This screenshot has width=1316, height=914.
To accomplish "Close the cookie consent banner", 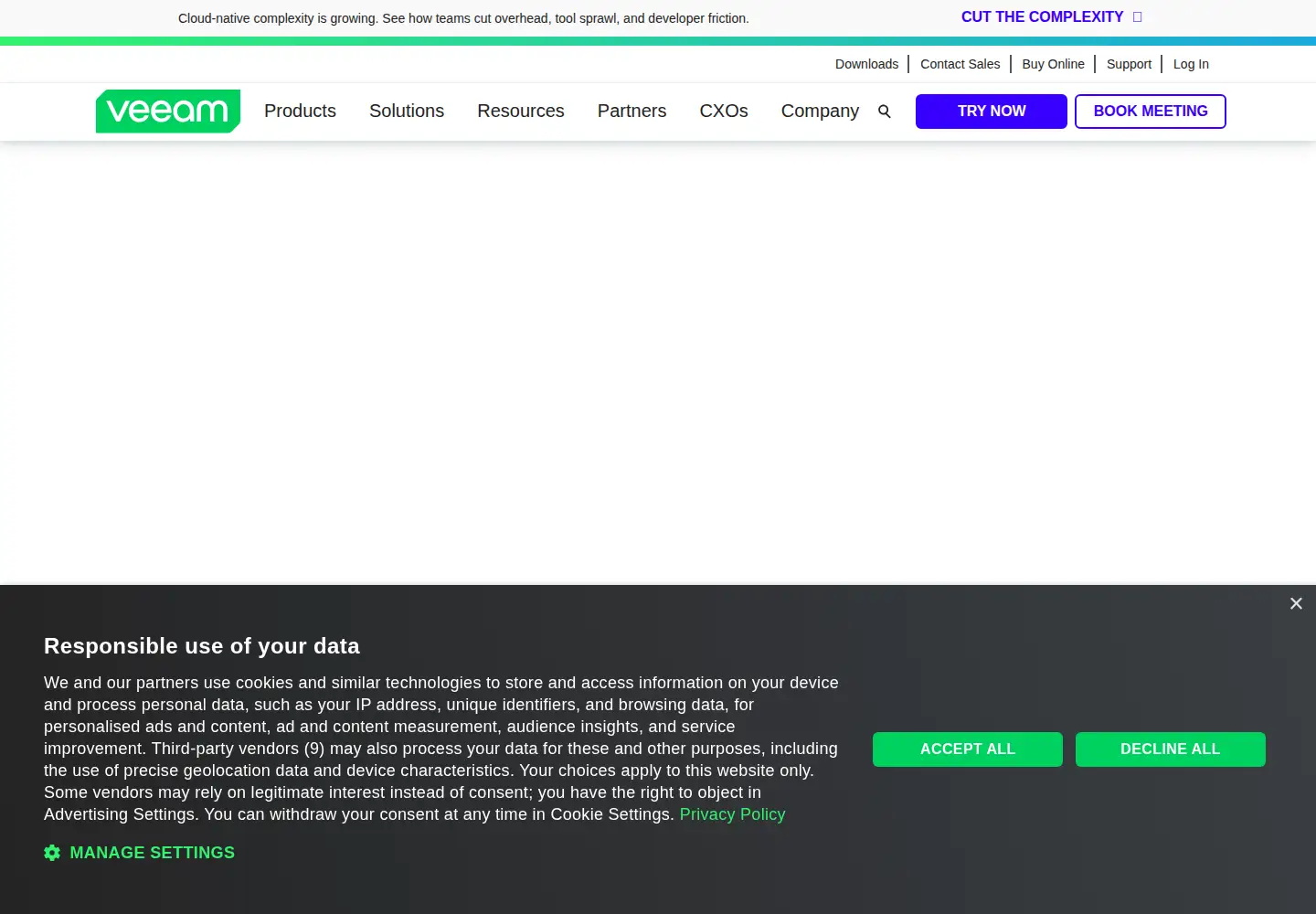I will tap(1296, 603).
